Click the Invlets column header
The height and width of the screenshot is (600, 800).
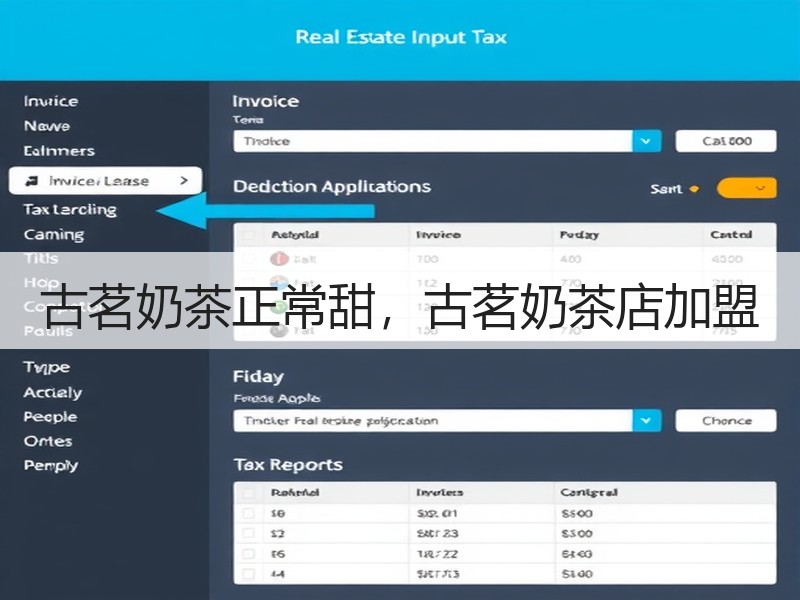439,492
